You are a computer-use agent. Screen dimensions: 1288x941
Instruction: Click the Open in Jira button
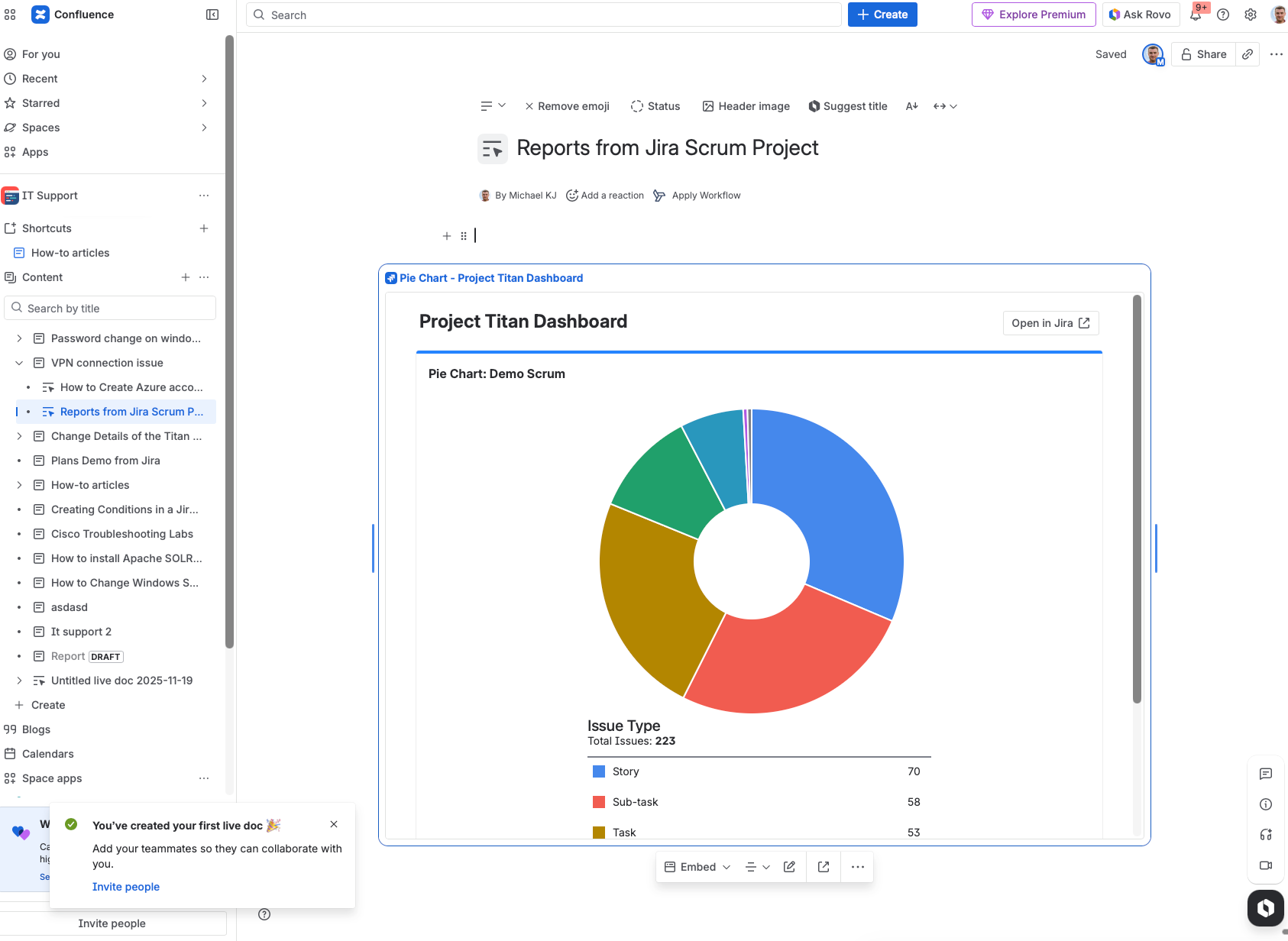pyautogui.click(x=1050, y=323)
